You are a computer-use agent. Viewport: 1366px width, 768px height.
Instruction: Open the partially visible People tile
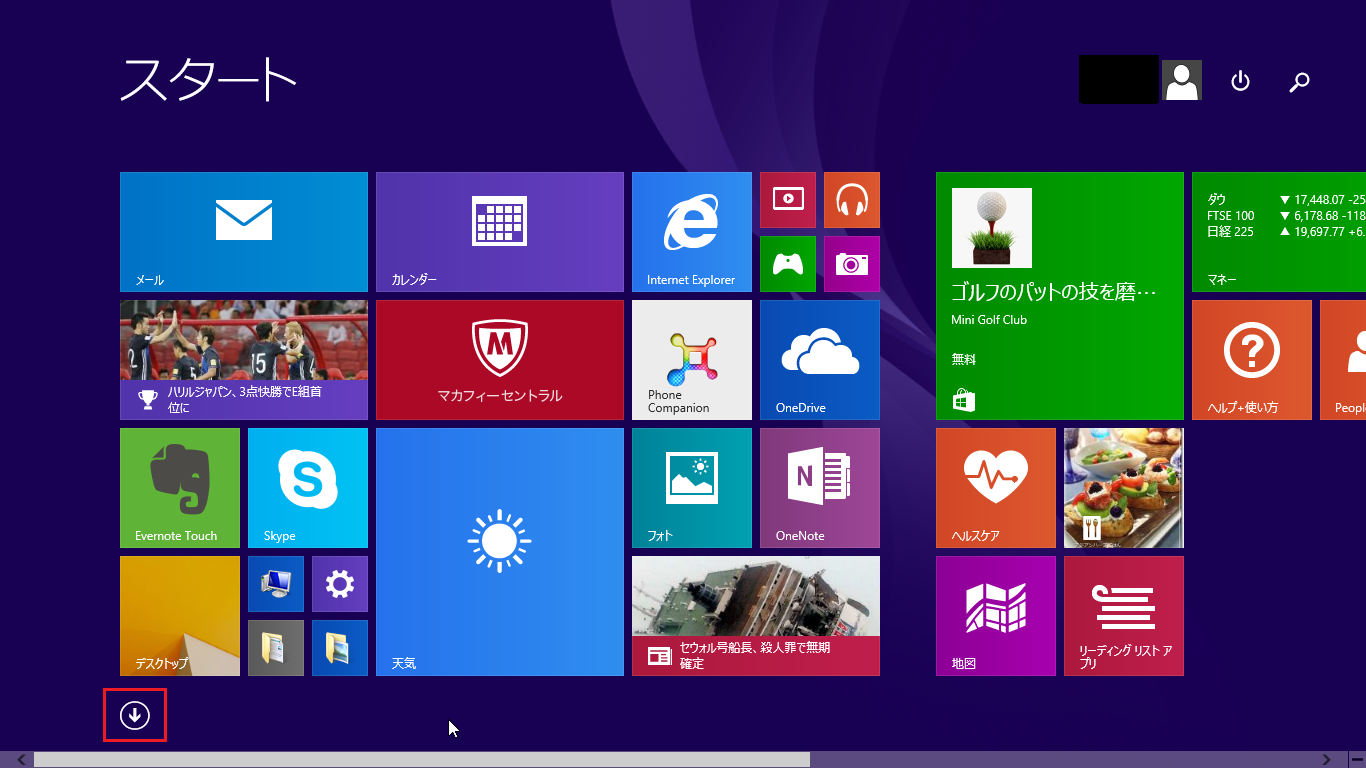pyautogui.click(x=1343, y=360)
